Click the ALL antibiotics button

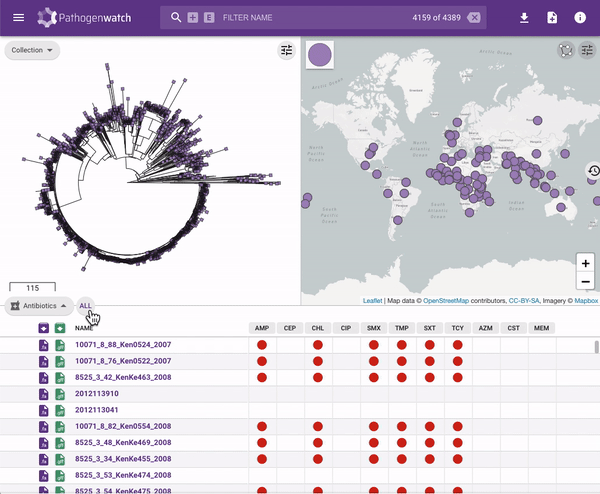coord(86,306)
